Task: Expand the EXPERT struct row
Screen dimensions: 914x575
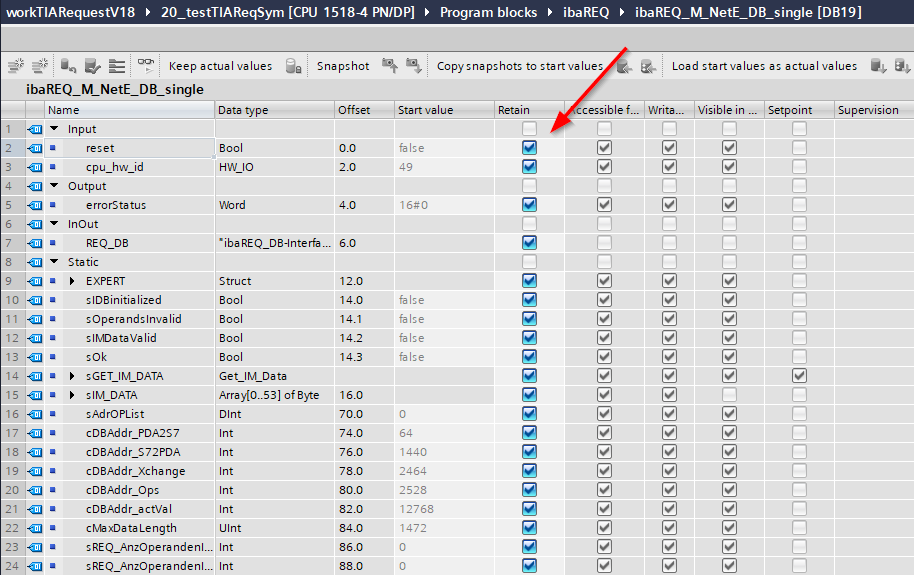Action: (x=72, y=281)
